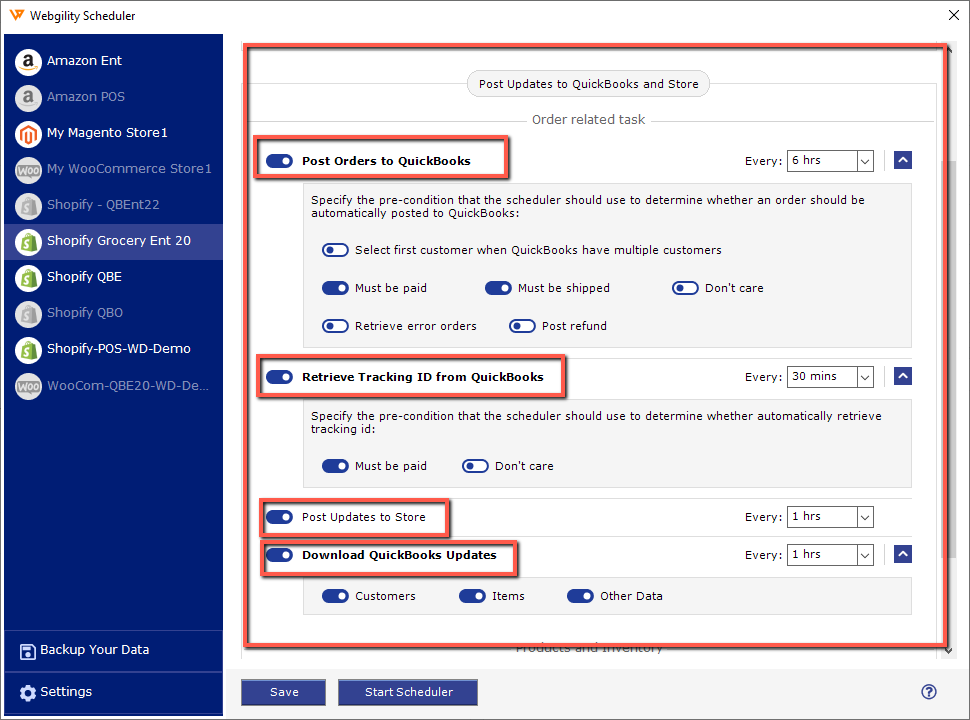
Task: Select My Magento Store1 label
Action: tap(107, 132)
